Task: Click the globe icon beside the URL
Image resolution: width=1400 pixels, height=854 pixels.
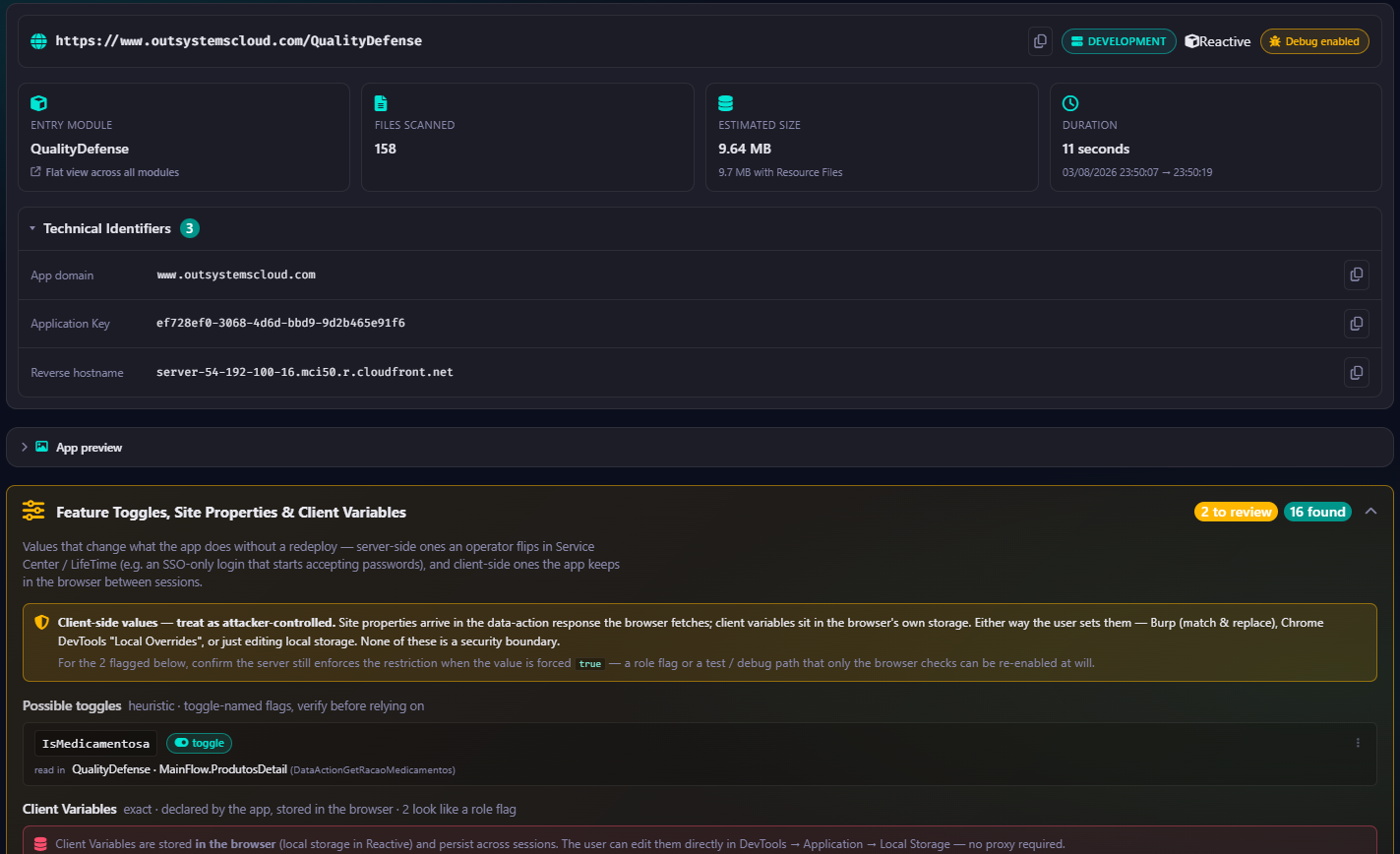Action: click(x=38, y=41)
